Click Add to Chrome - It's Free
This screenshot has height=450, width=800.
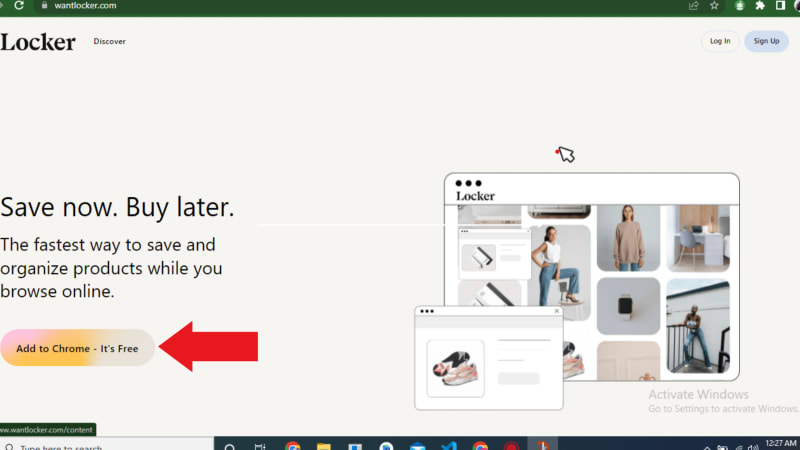pyautogui.click(x=77, y=348)
